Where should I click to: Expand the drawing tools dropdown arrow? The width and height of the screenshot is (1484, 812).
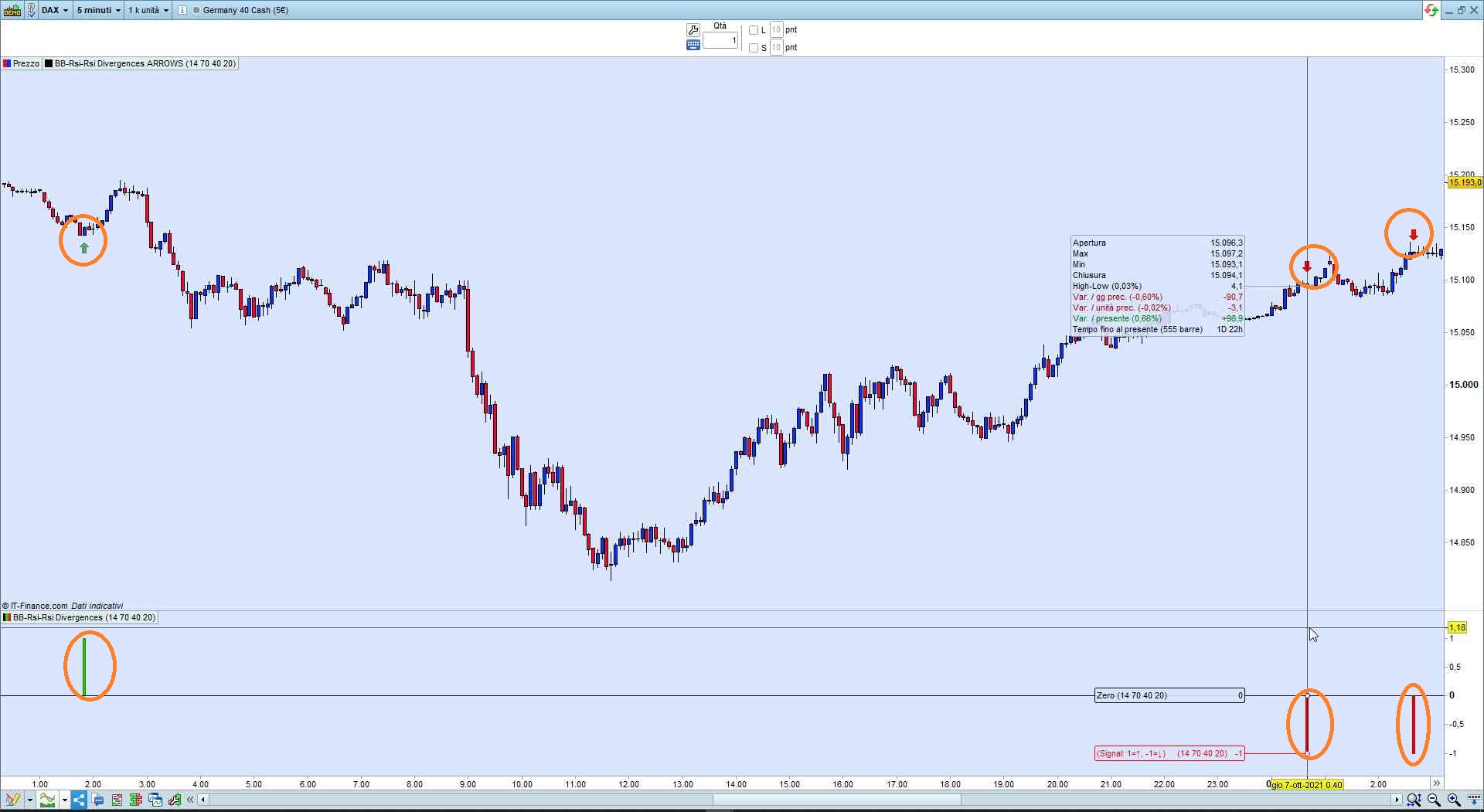tap(29, 800)
